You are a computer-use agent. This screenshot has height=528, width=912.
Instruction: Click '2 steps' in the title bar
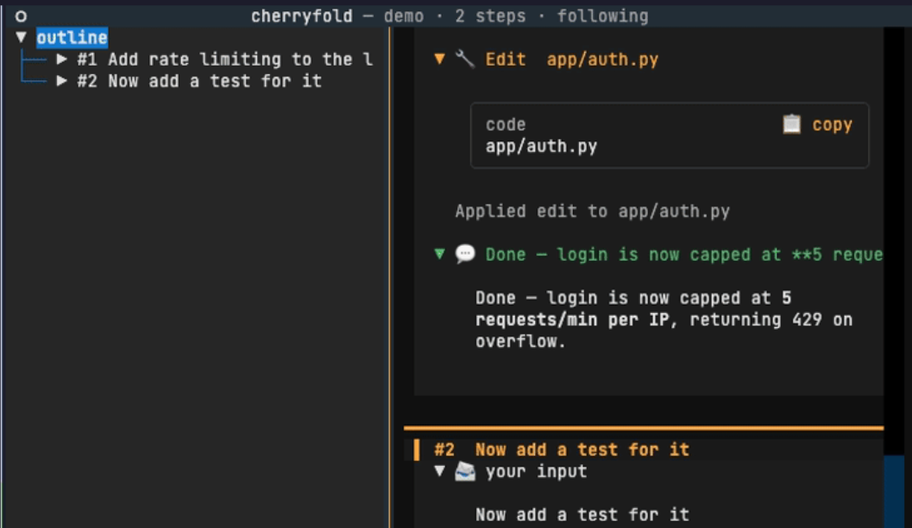(x=490, y=16)
